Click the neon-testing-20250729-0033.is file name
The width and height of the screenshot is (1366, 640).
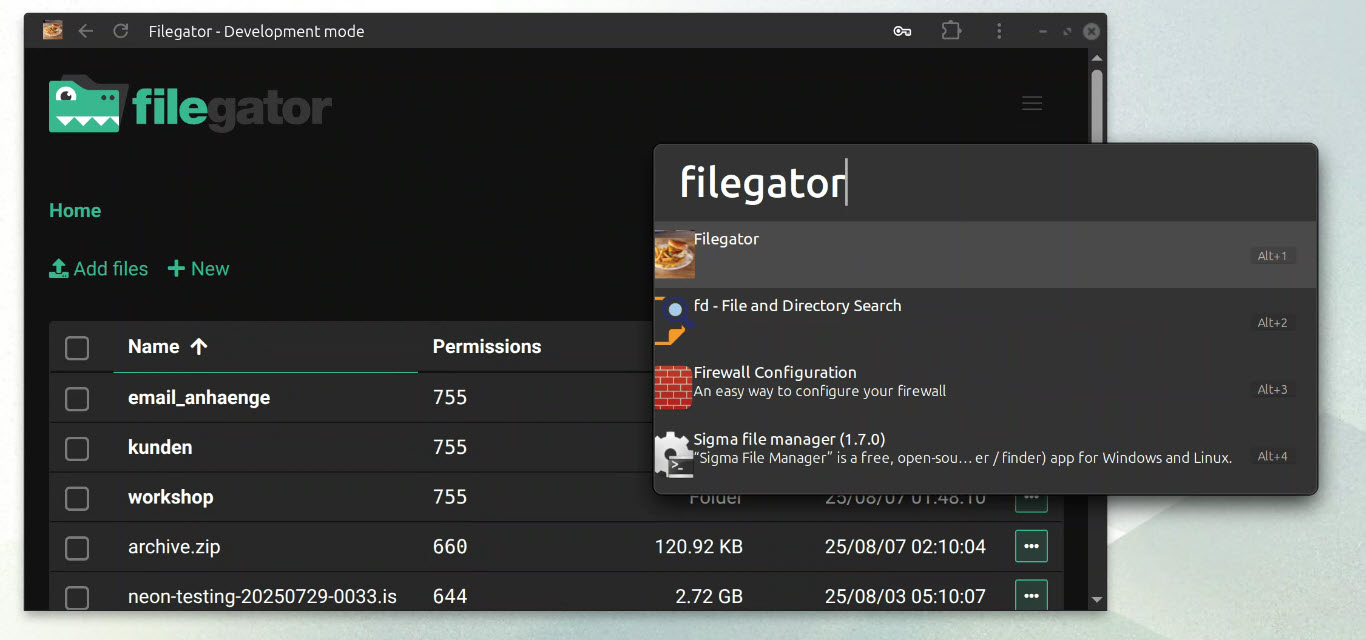(x=262, y=597)
